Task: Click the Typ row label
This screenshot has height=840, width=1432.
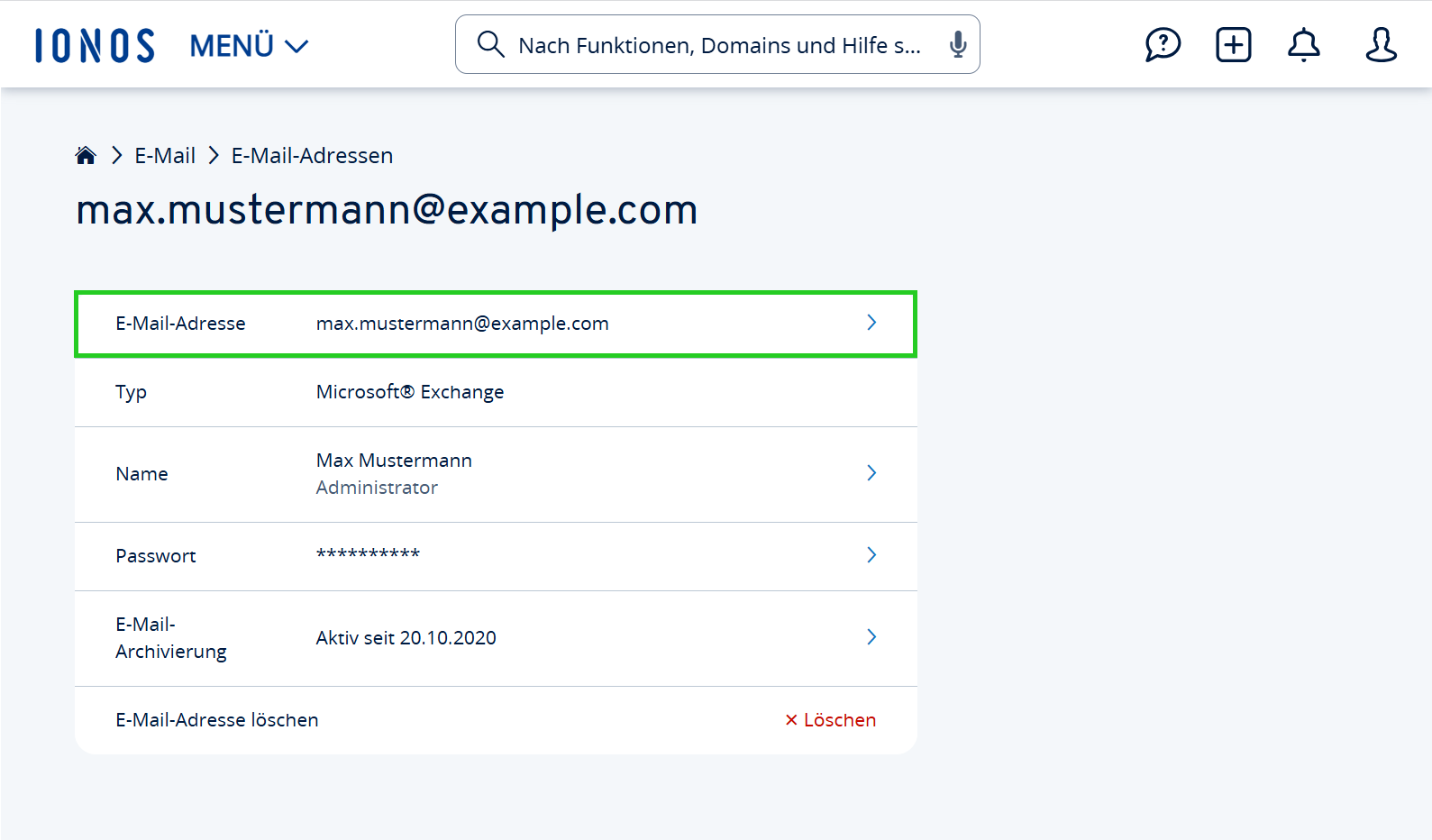Action: tap(131, 392)
